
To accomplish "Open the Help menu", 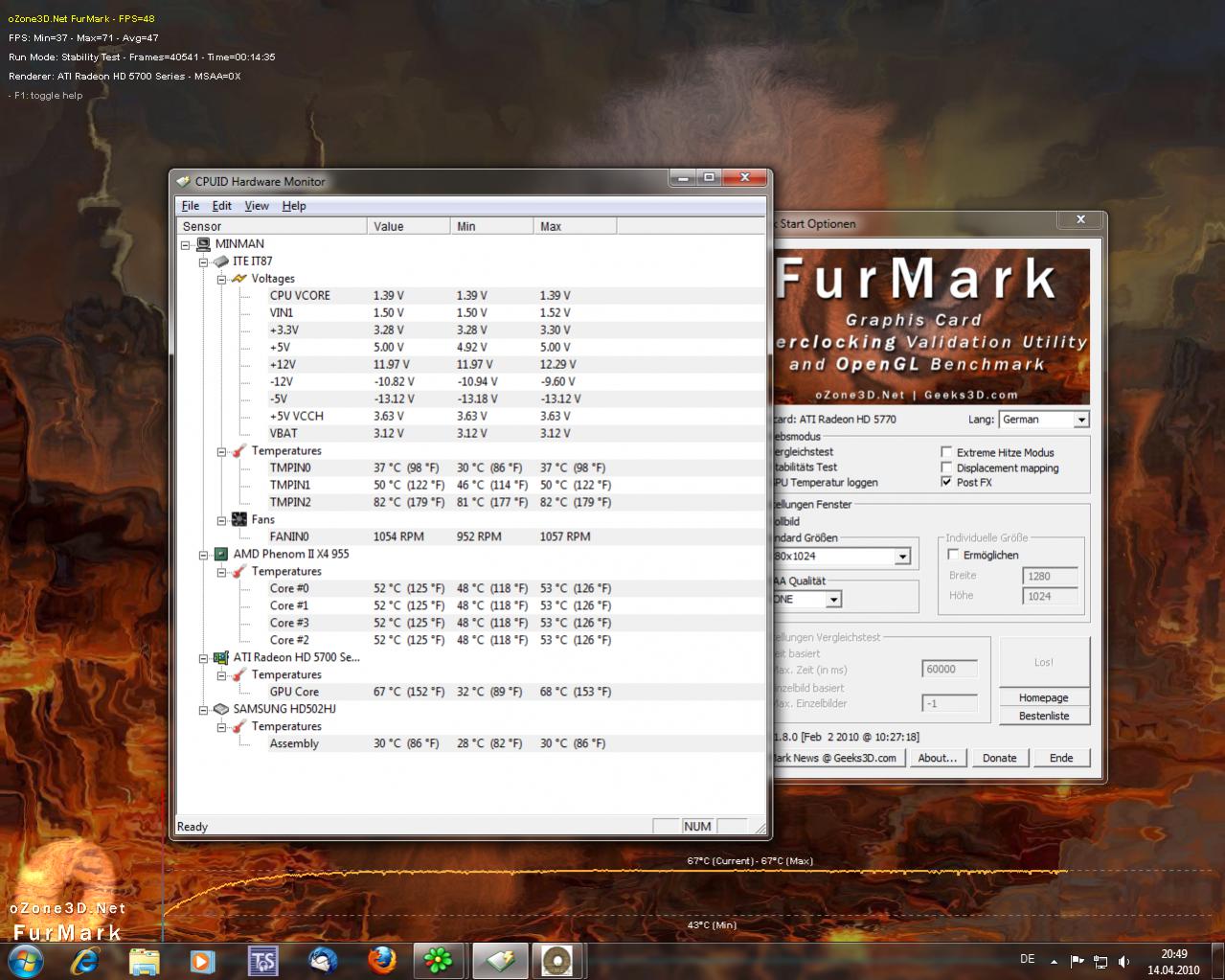I will click(x=294, y=206).
